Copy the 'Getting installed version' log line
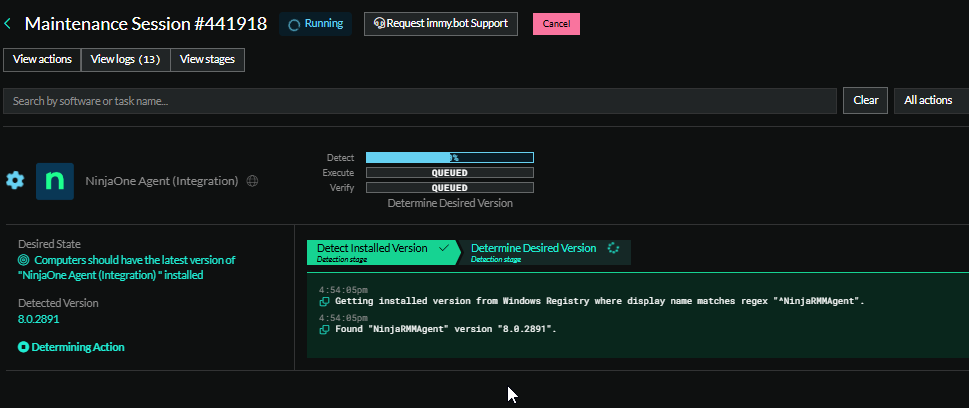The height and width of the screenshot is (408, 969). [324, 302]
